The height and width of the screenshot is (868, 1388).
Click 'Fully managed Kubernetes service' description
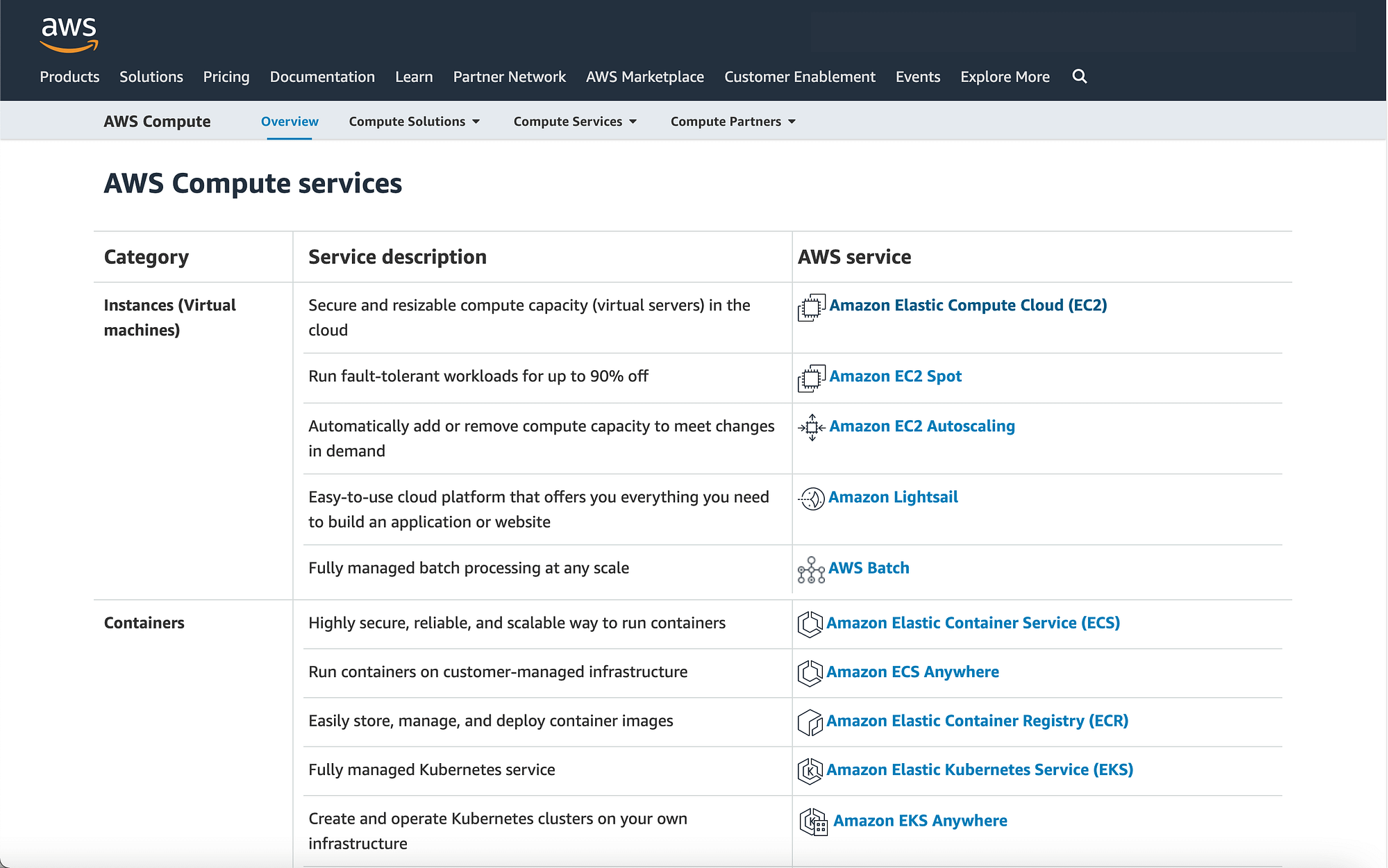[x=431, y=770]
